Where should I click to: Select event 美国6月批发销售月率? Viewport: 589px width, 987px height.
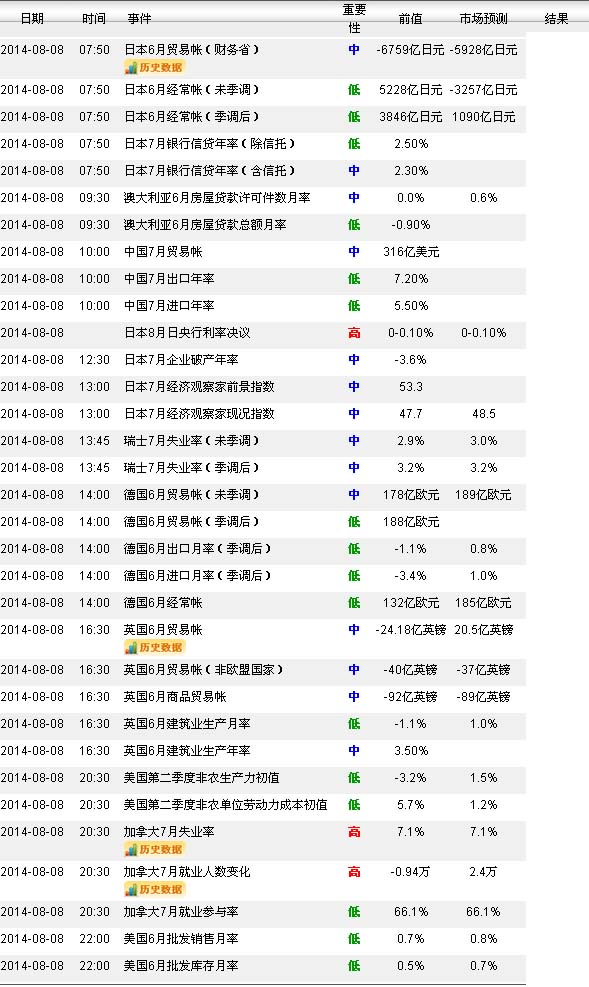click(x=181, y=940)
